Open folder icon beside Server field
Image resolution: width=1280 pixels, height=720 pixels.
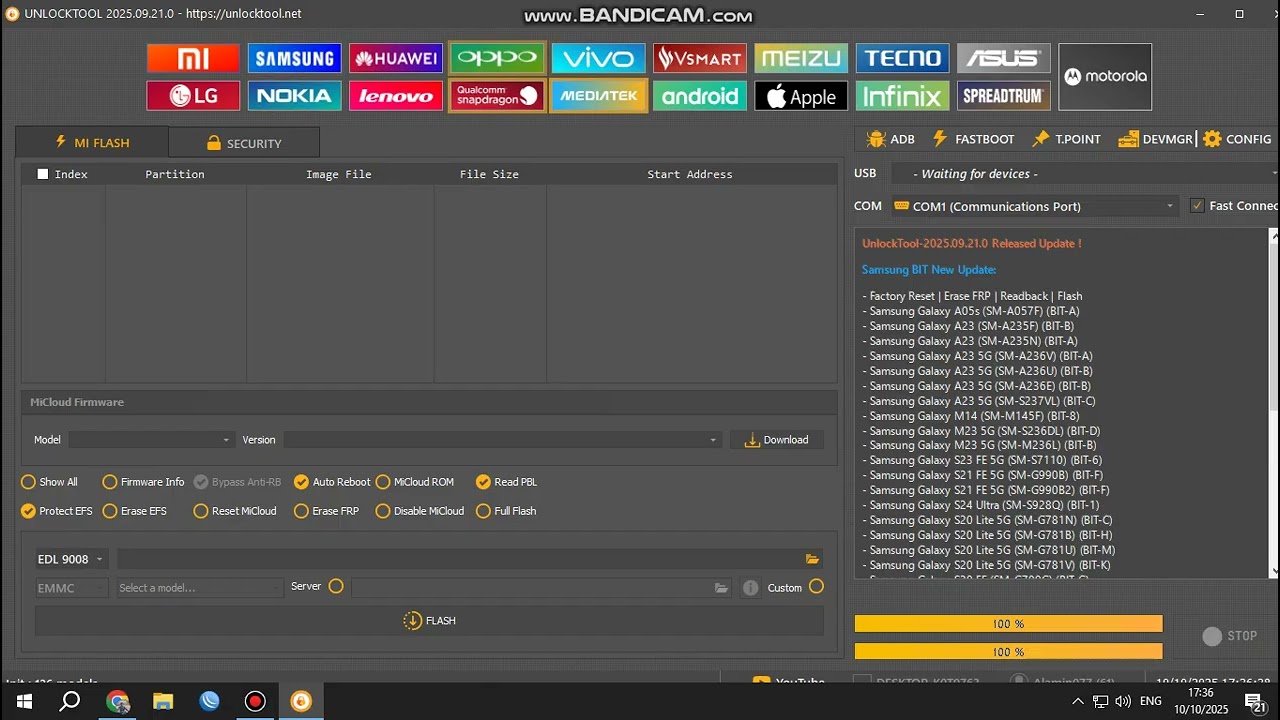coord(721,588)
